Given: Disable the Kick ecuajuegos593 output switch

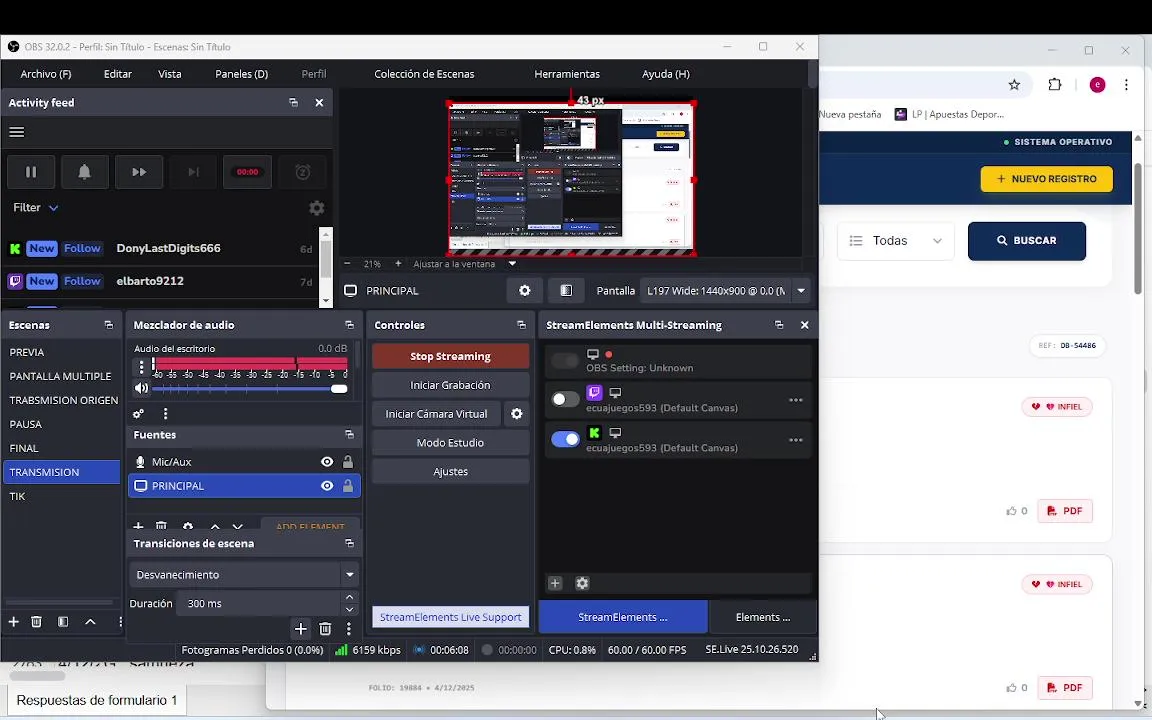Looking at the screenshot, I should point(565,439).
